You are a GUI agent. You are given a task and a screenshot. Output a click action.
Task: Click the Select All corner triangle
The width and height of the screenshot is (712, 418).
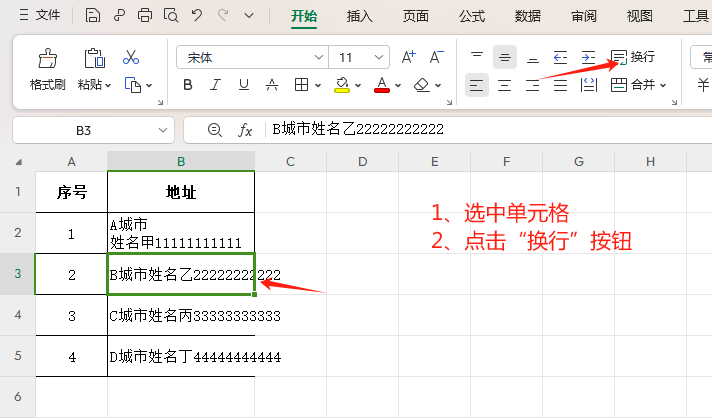(x=19, y=162)
